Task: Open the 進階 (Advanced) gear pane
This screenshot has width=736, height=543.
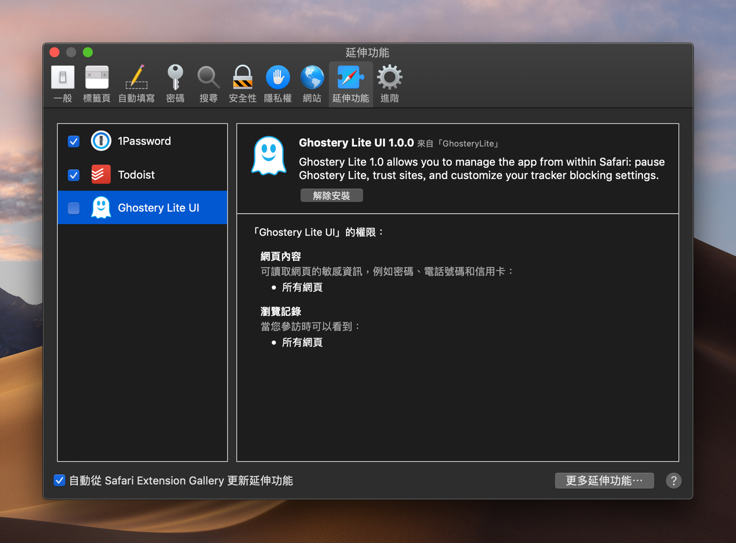Action: point(390,84)
